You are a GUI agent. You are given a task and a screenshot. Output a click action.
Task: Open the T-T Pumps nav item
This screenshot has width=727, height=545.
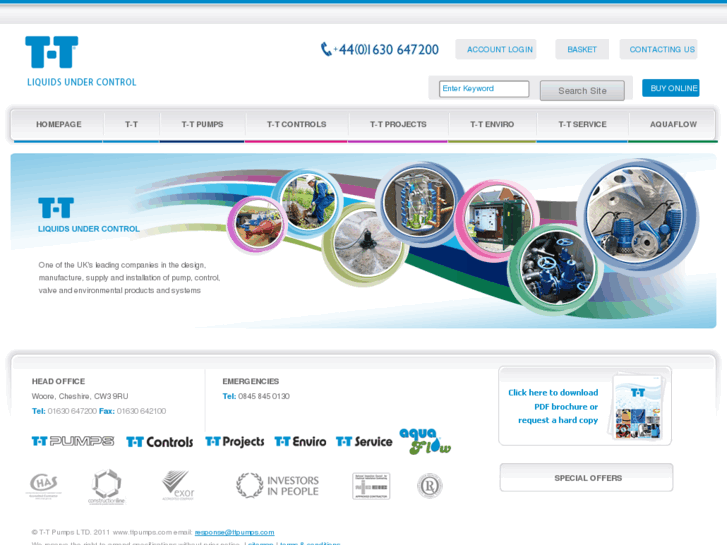202,124
